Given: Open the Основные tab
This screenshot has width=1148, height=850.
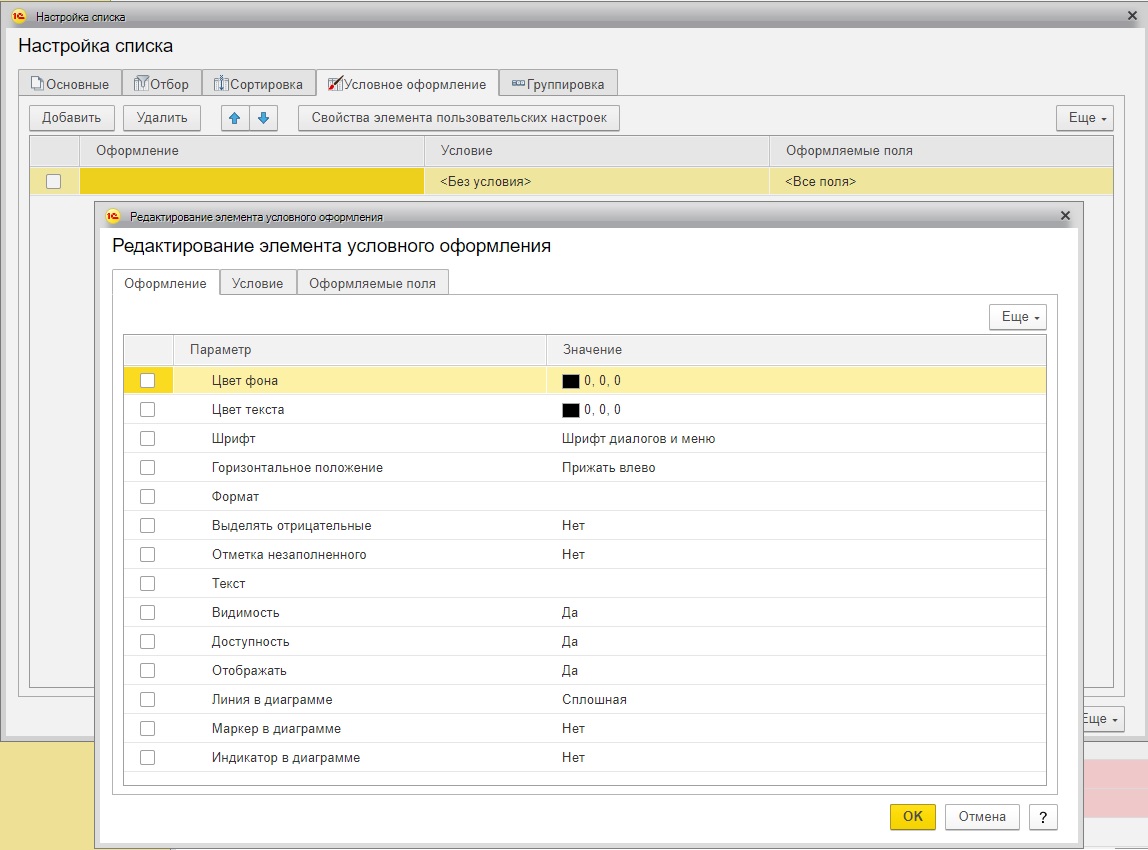Looking at the screenshot, I should [70, 84].
